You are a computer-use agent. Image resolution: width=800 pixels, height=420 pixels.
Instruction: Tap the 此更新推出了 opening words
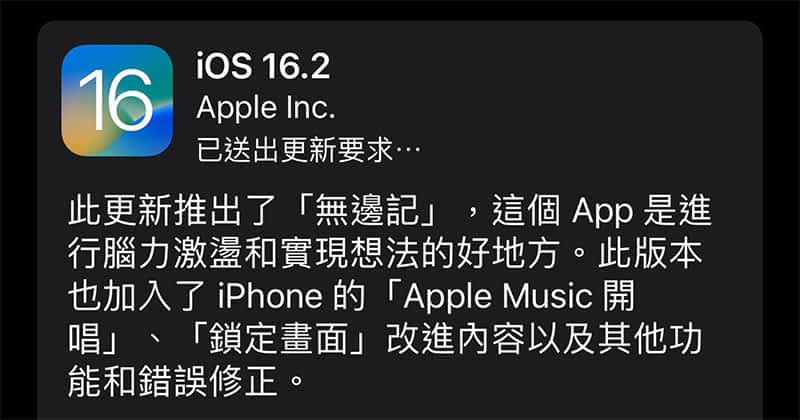click(173, 211)
